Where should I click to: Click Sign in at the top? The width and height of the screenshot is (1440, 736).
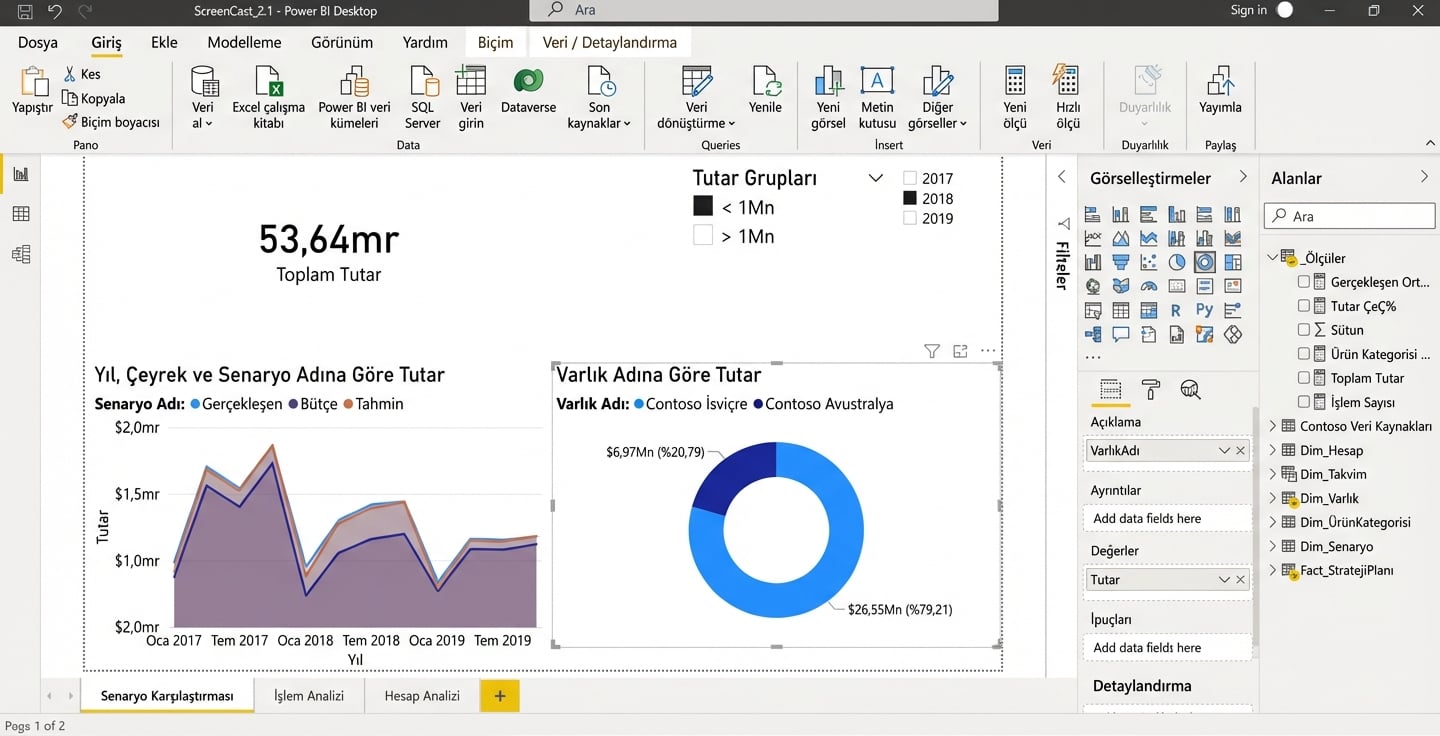click(x=1248, y=10)
